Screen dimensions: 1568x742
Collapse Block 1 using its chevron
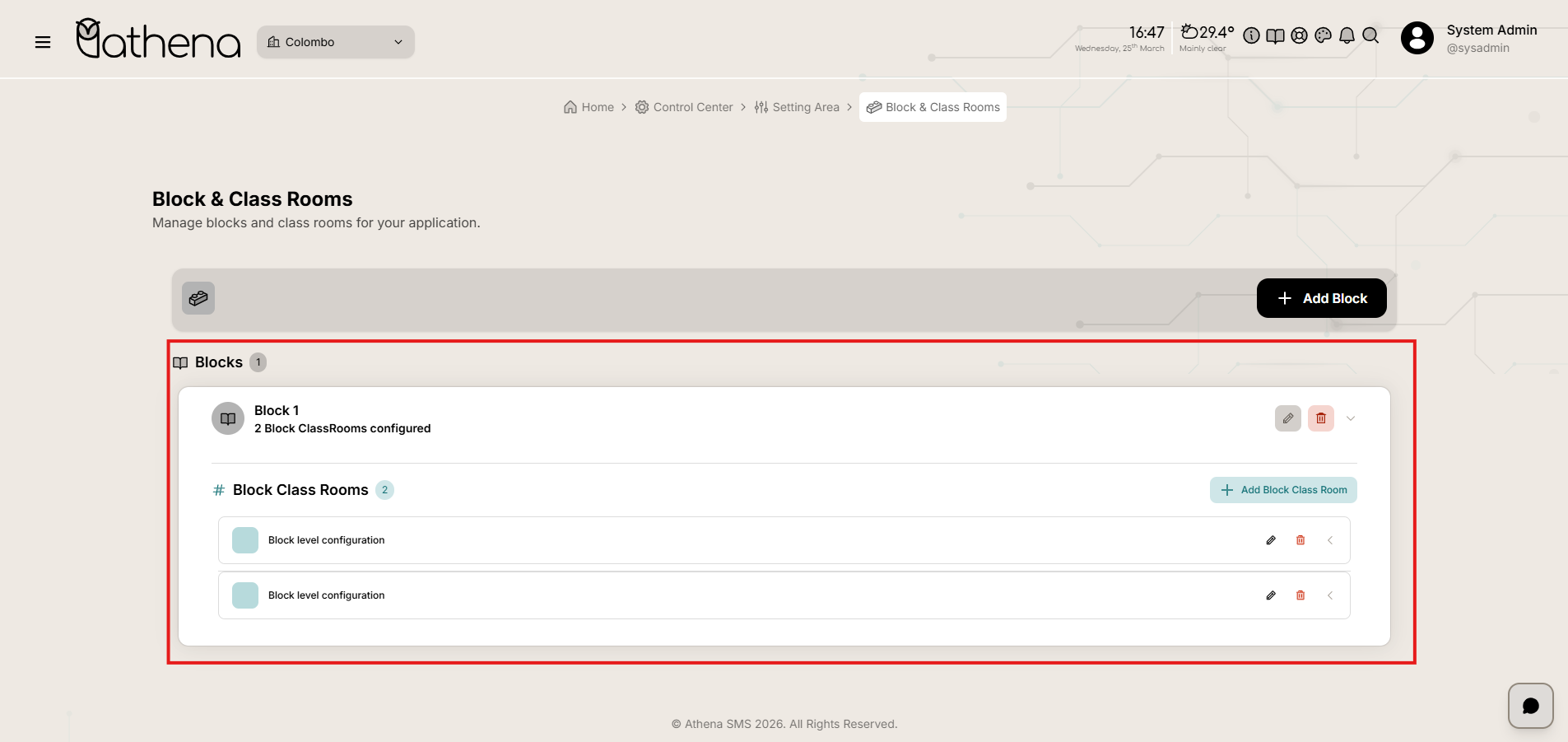coord(1351,418)
